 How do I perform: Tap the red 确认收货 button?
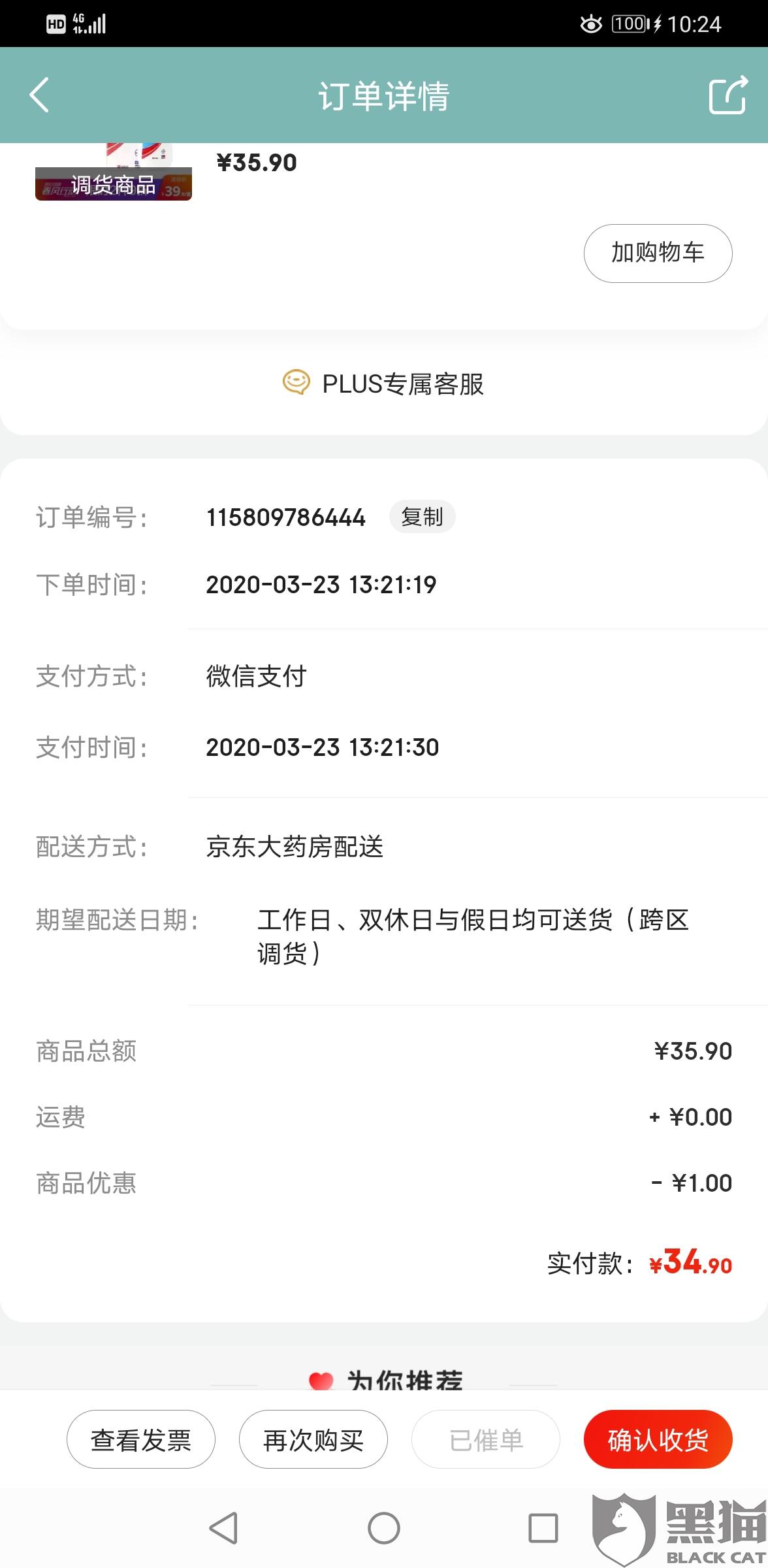point(658,1439)
